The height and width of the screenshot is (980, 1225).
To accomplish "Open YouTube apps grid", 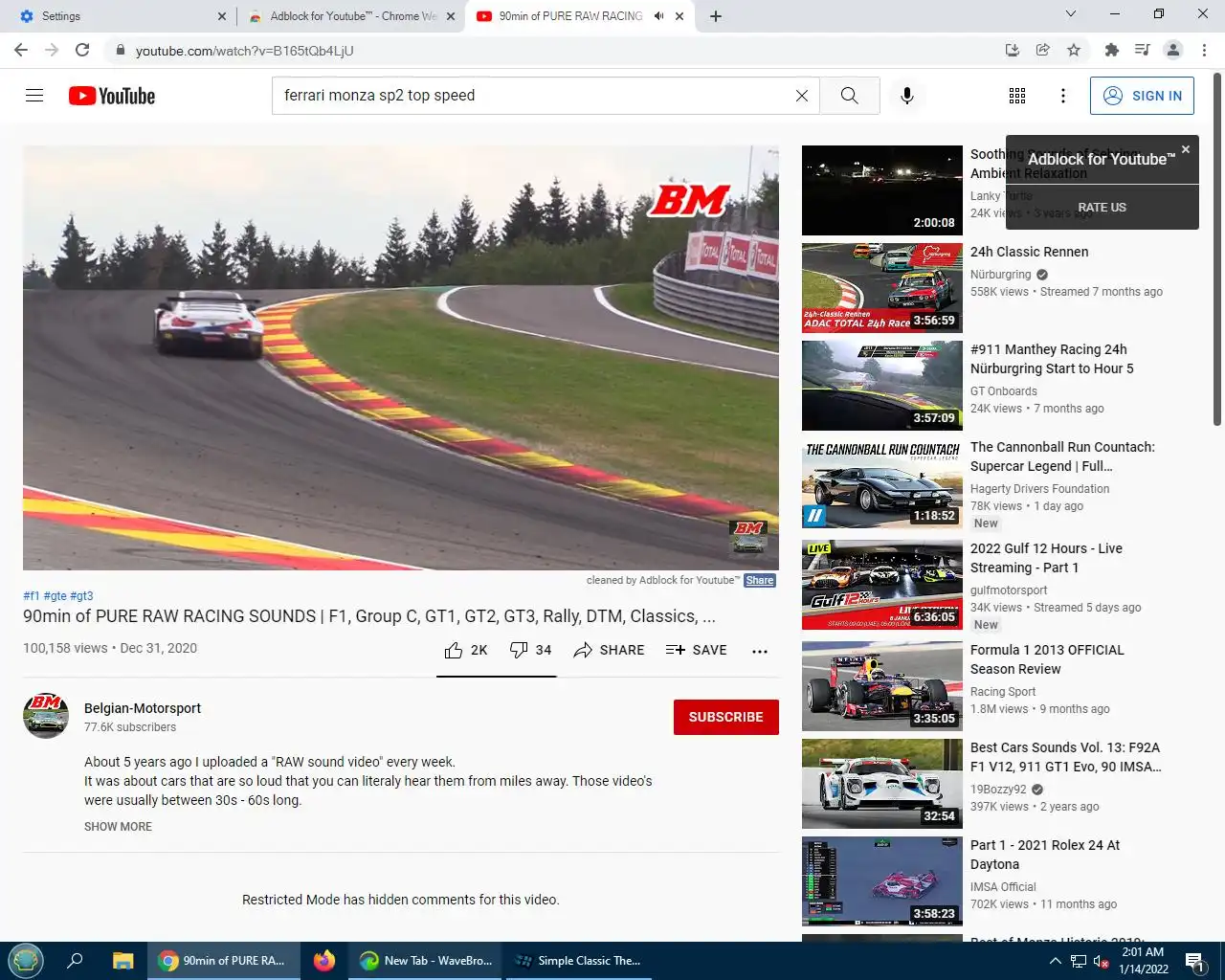I will pyautogui.click(x=1017, y=96).
